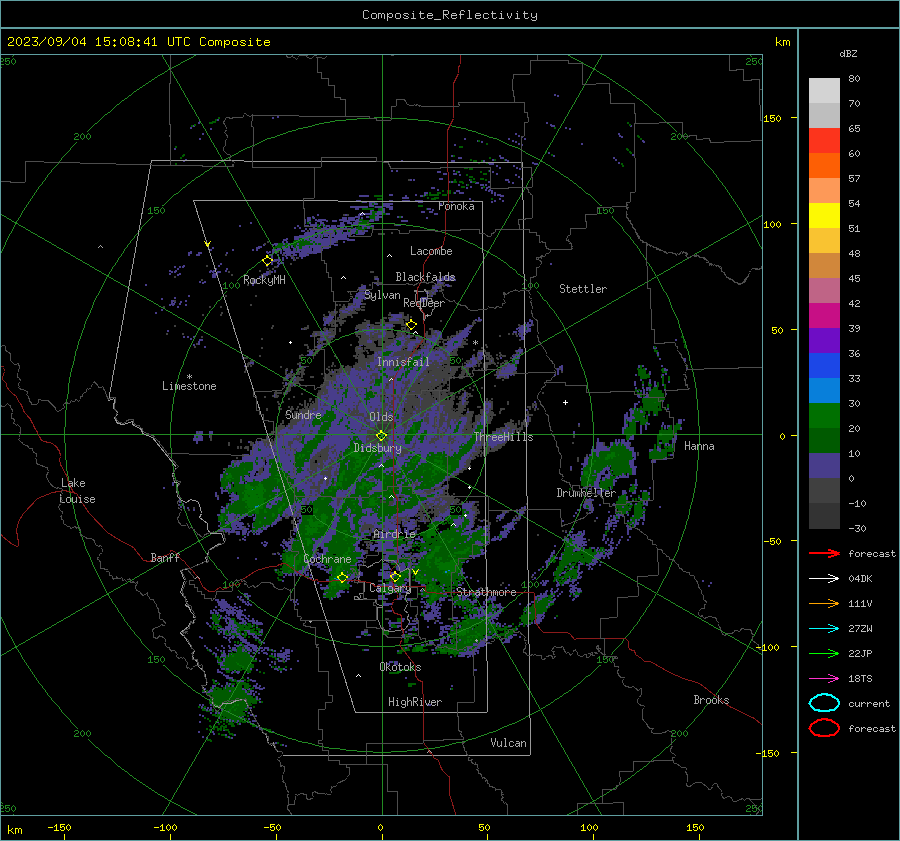Click the yellow radar-center diamond above Didsbury
Viewport: 900px width, 841px height.
[x=382, y=436]
